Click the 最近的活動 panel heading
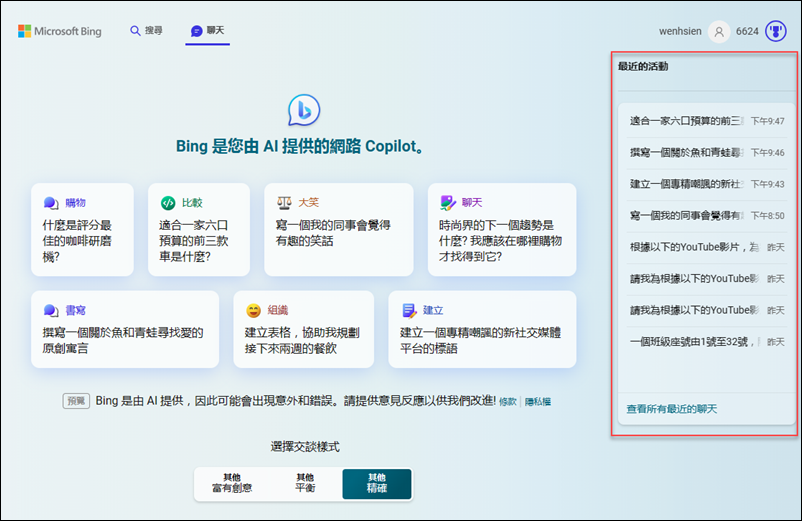 pyautogui.click(x=643, y=66)
